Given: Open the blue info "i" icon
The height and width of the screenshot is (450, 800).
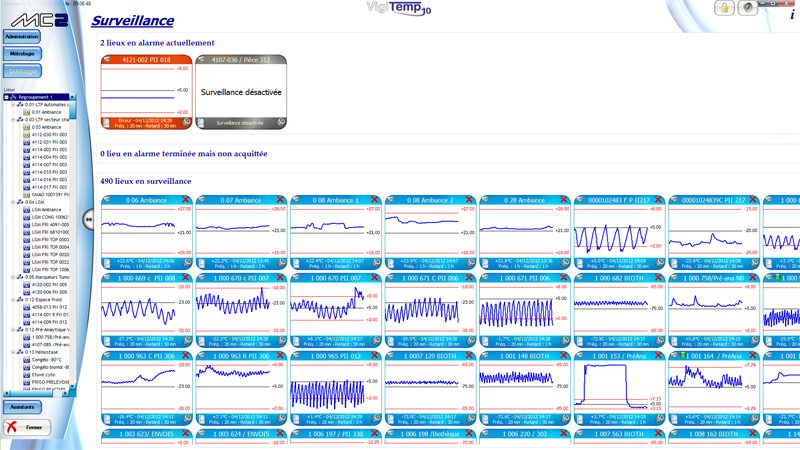Looking at the screenshot, I should (792, 15).
